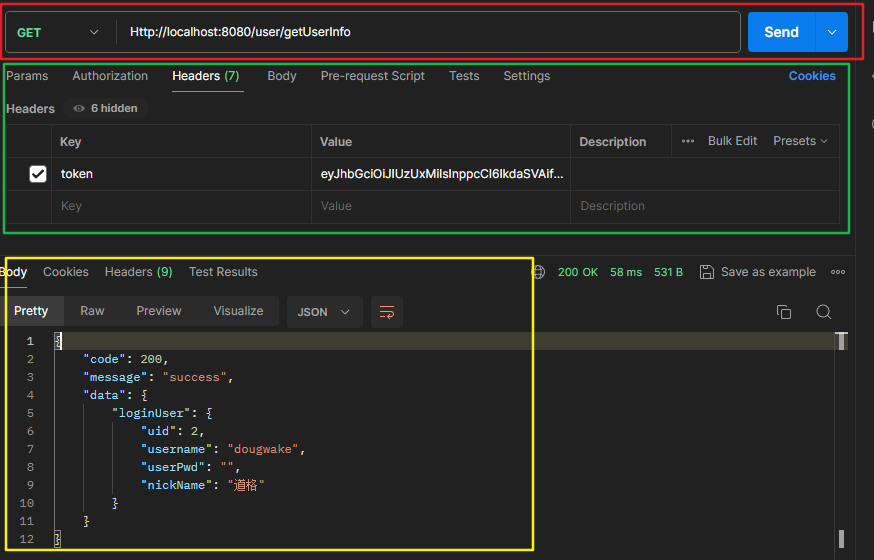The width and height of the screenshot is (874, 560).
Task: Open the Settings tab
Action: (526, 76)
